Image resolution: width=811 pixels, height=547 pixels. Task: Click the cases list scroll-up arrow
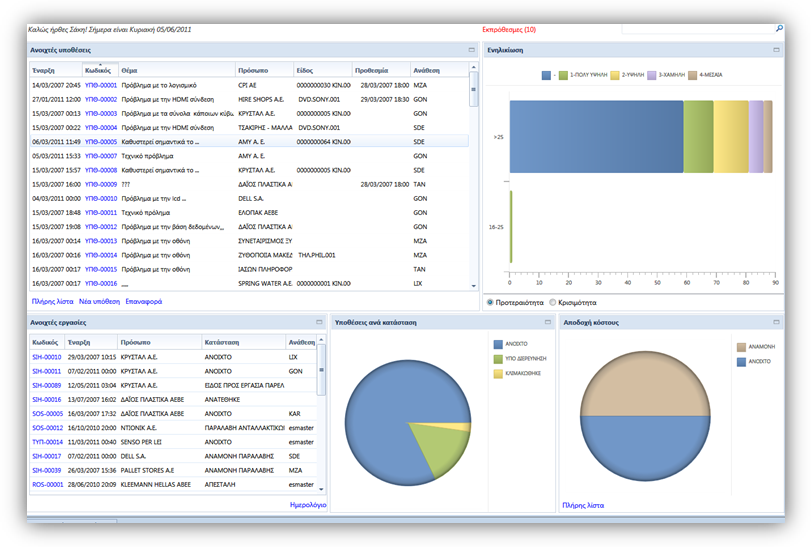(x=474, y=67)
